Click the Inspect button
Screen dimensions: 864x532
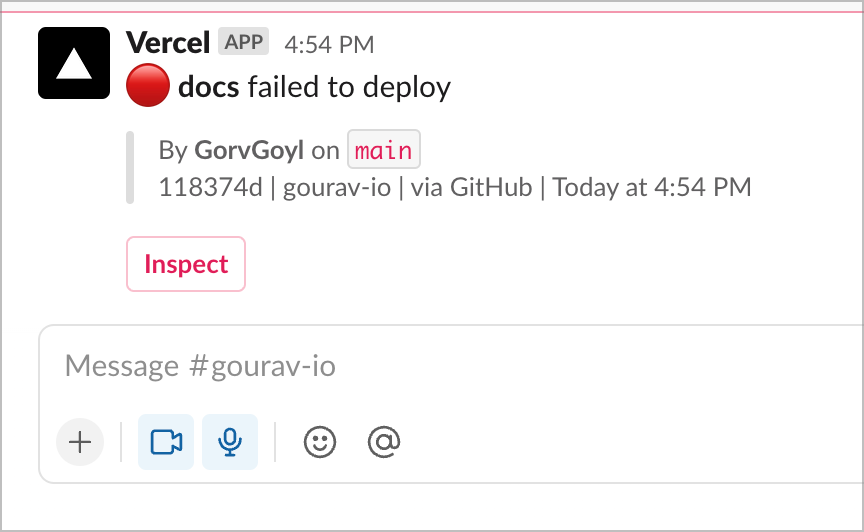coord(186,264)
